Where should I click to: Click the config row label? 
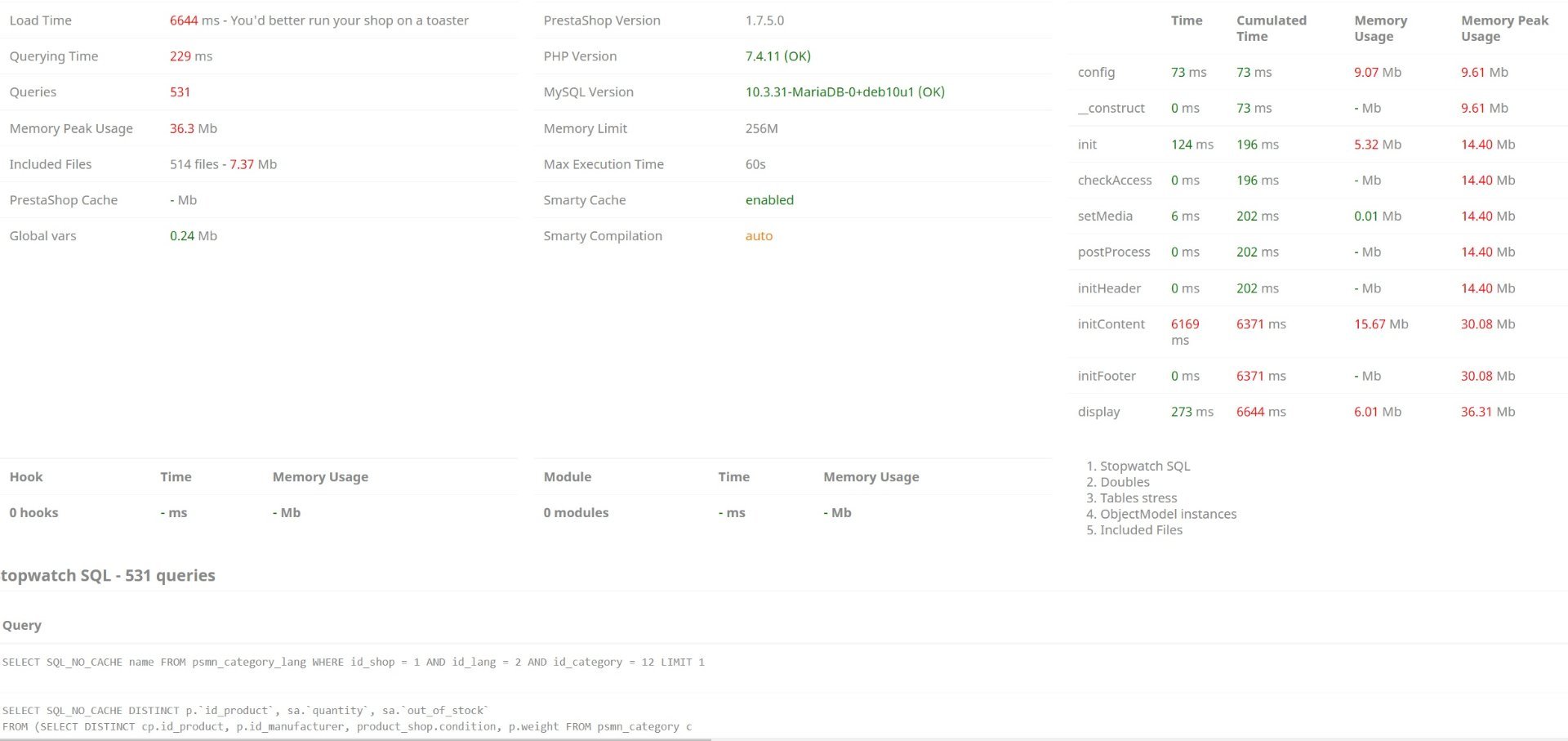click(x=1096, y=72)
